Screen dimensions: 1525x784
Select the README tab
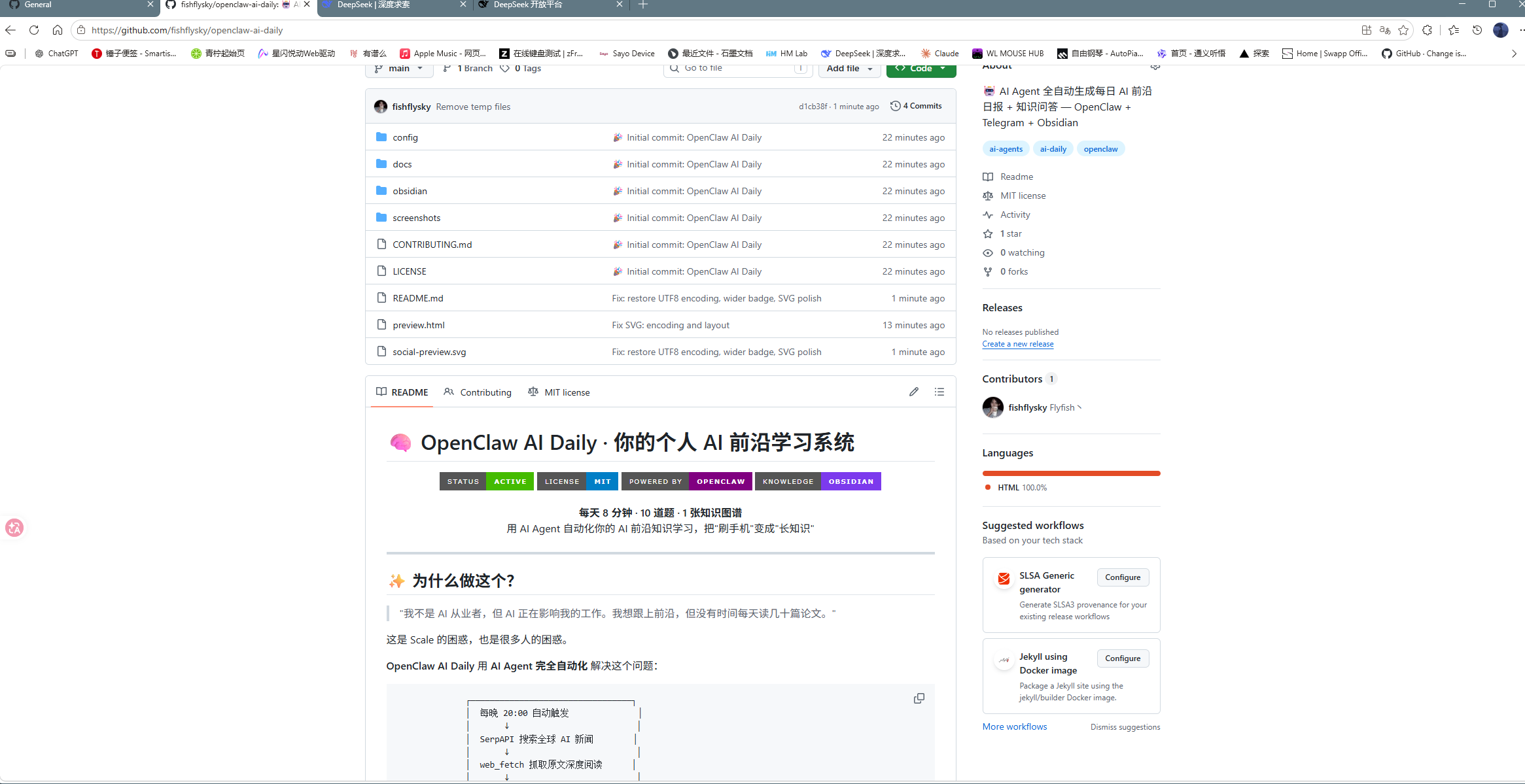point(402,392)
